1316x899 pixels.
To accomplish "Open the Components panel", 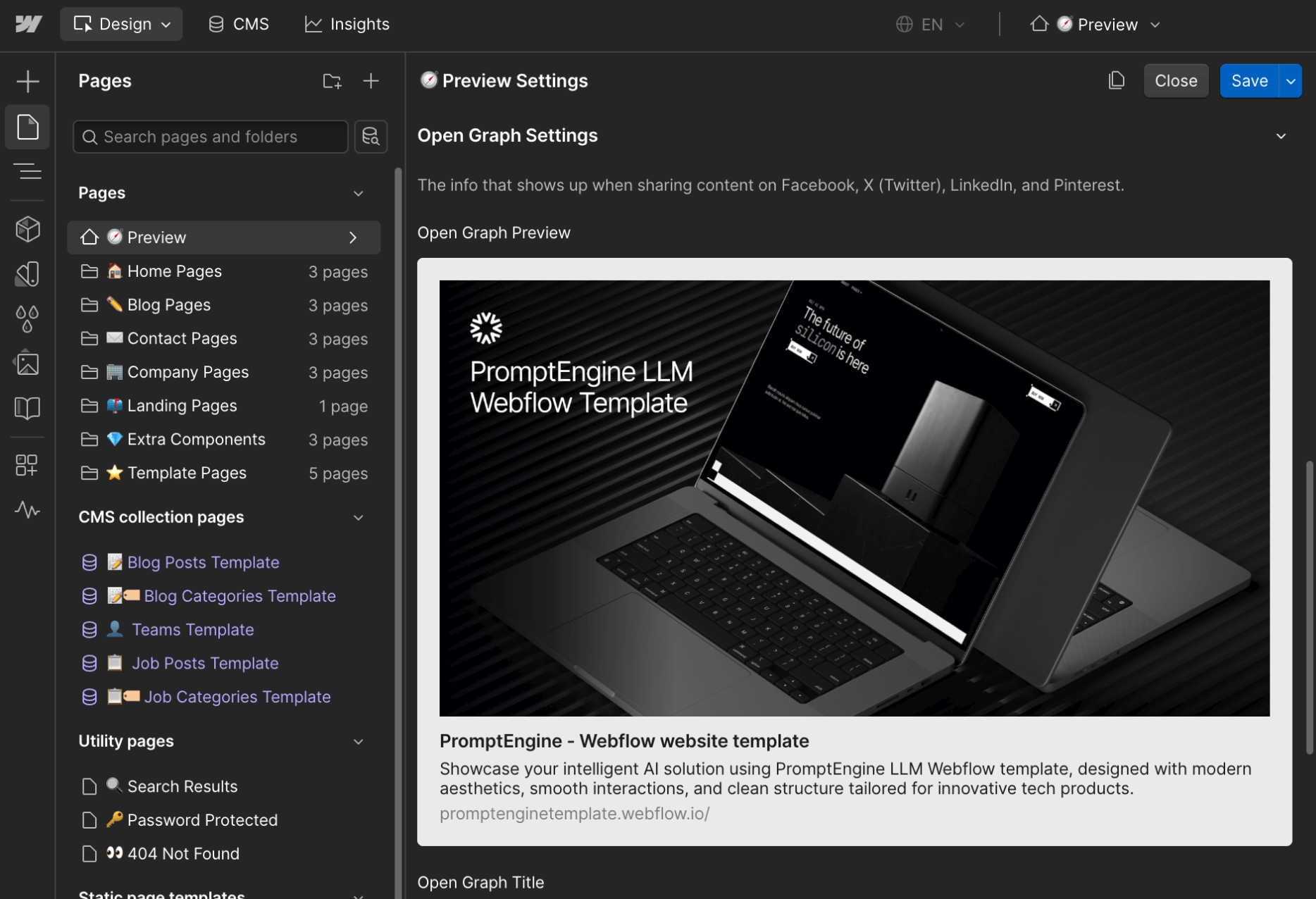I will click(27, 228).
